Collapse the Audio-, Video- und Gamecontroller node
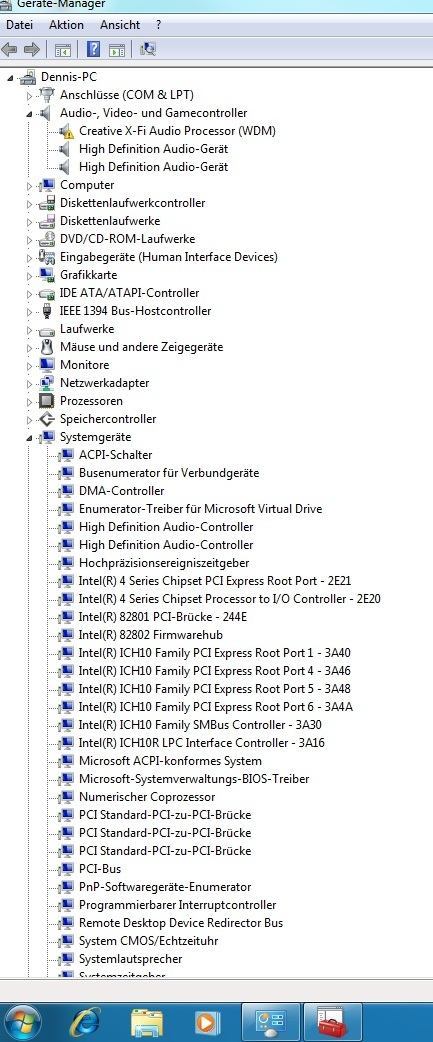The image size is (433, 1042). point(29,114)
